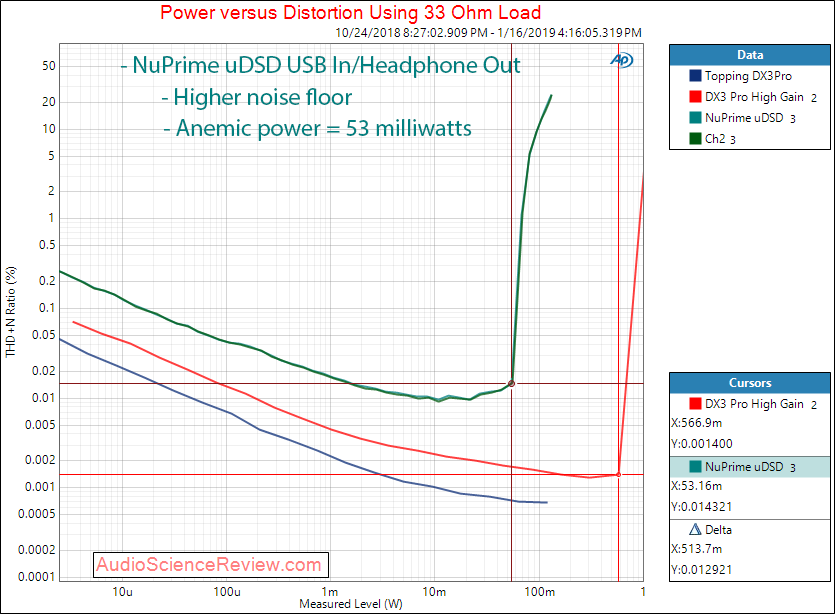This screenshot has height=614, width=835.
Task: Click the 0.05 tick label on the Y-axis
Action: click(44, 335)
